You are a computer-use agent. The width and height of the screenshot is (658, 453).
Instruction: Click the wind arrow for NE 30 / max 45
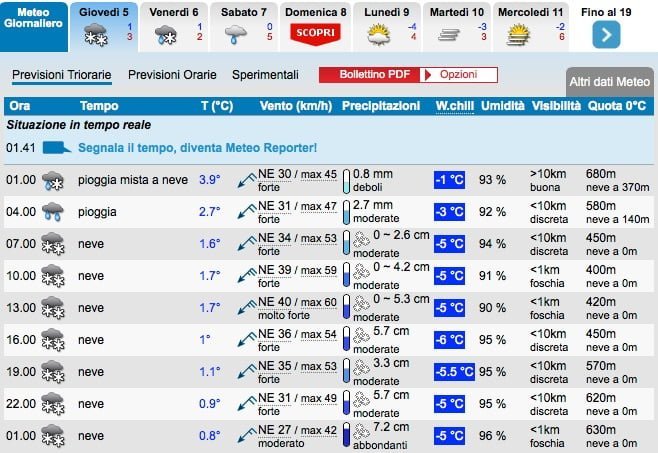click(x=247, y=180)
